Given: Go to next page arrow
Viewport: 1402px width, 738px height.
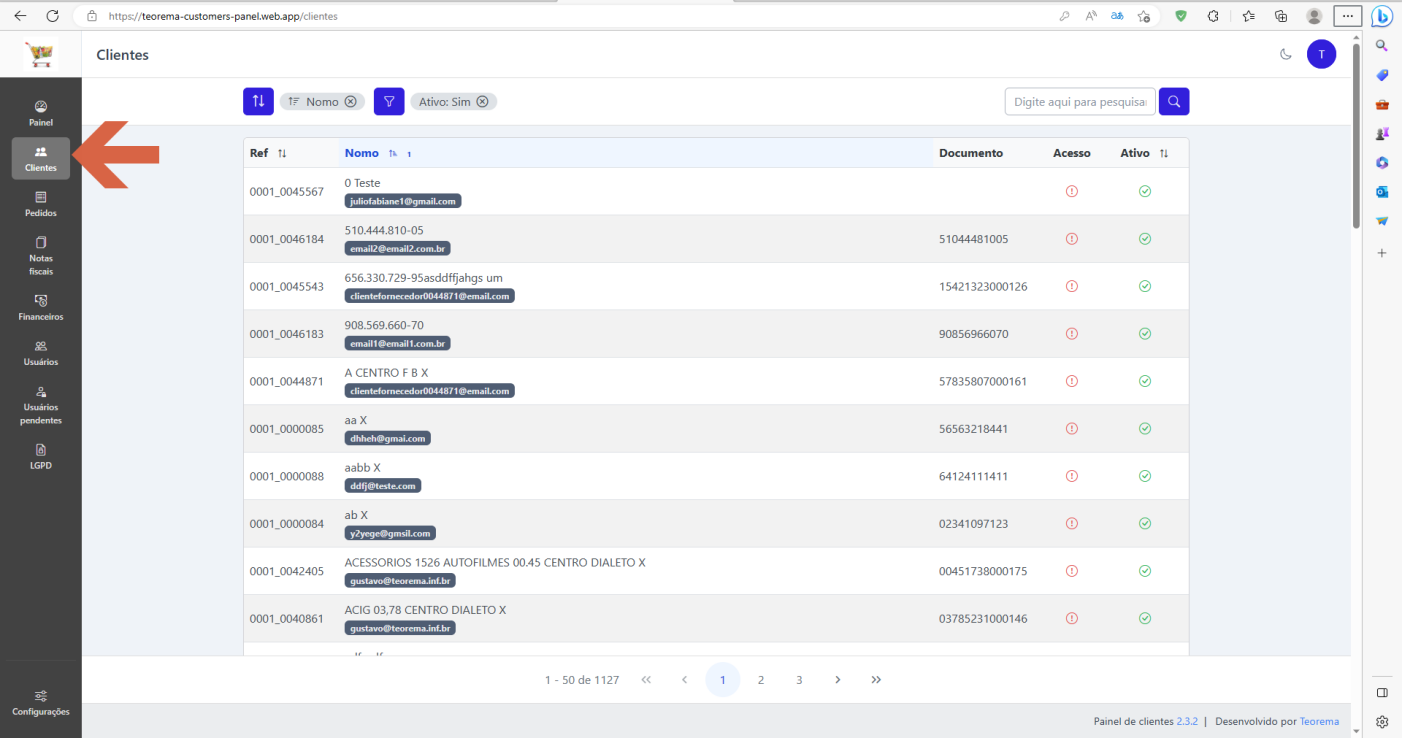Looking at the screenshot, I should click(838, 680).
